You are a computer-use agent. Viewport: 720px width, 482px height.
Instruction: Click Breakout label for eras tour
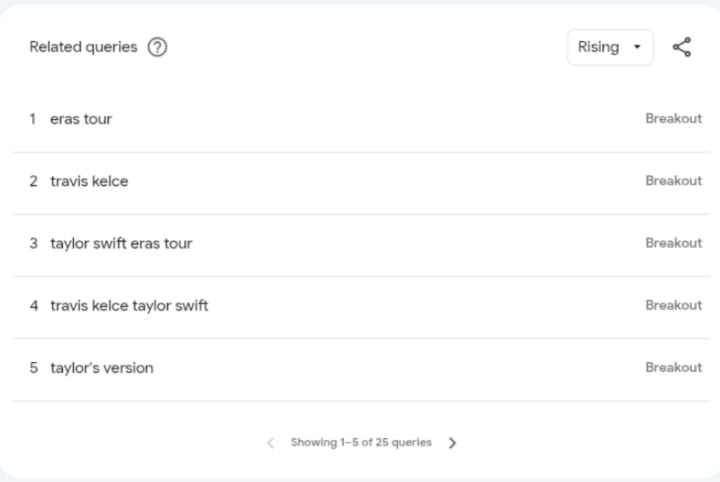(673, 118)
